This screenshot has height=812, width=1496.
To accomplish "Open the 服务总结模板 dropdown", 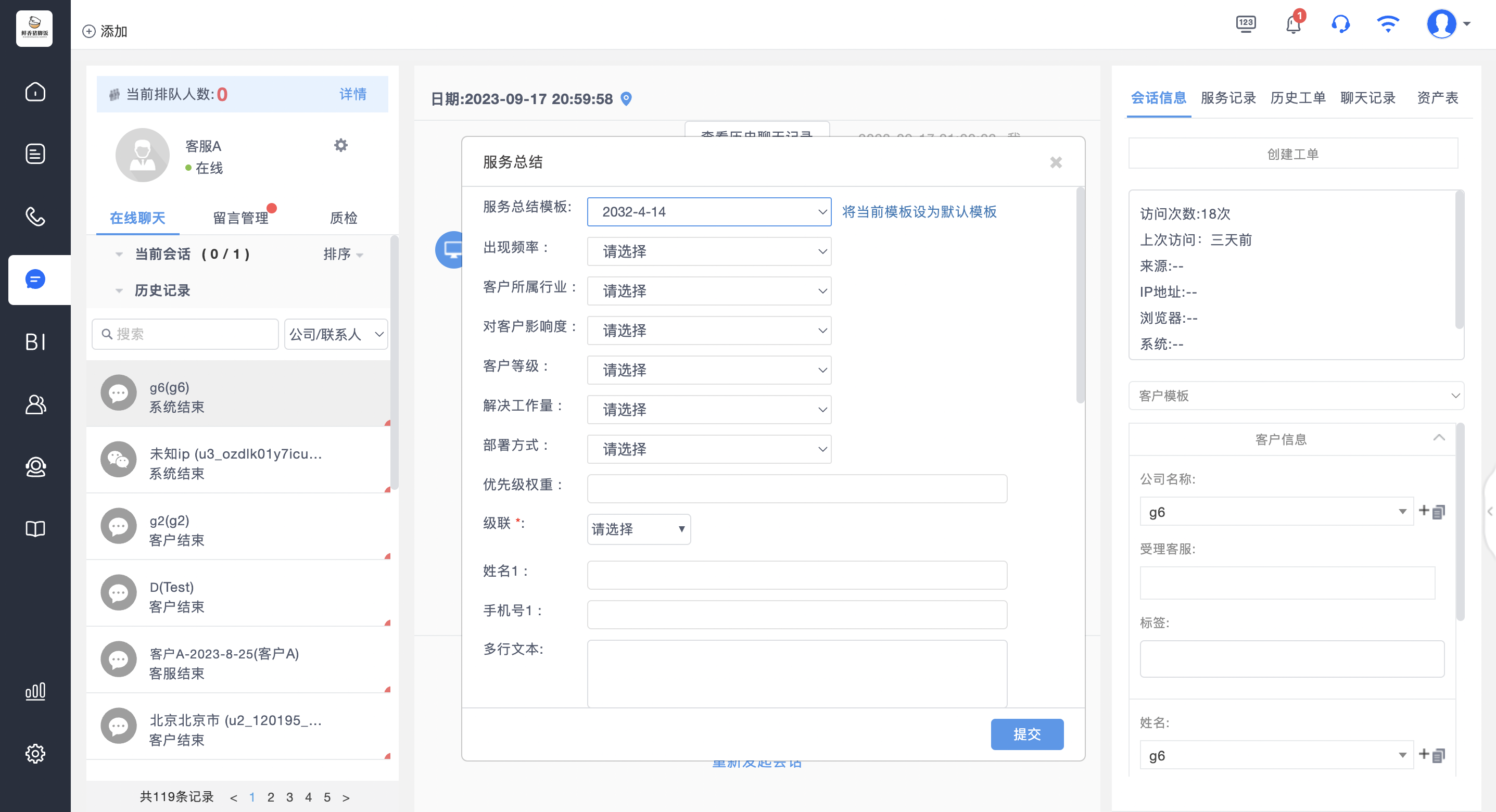I will 709,212.
